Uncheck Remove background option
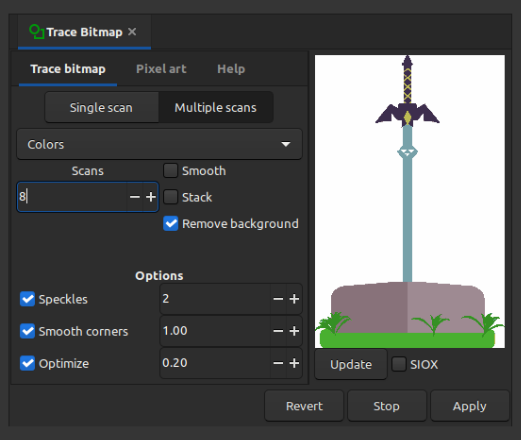 pos(170,223)
